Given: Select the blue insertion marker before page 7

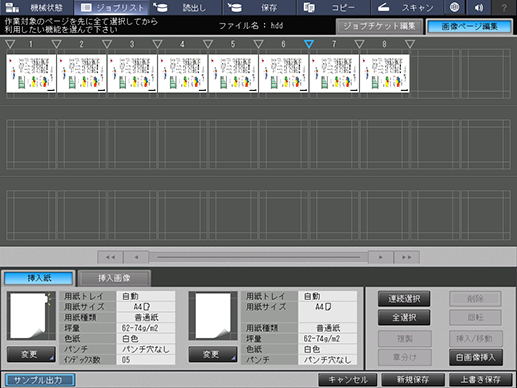Looking at the screenshot, I should (x=309, y=44).
